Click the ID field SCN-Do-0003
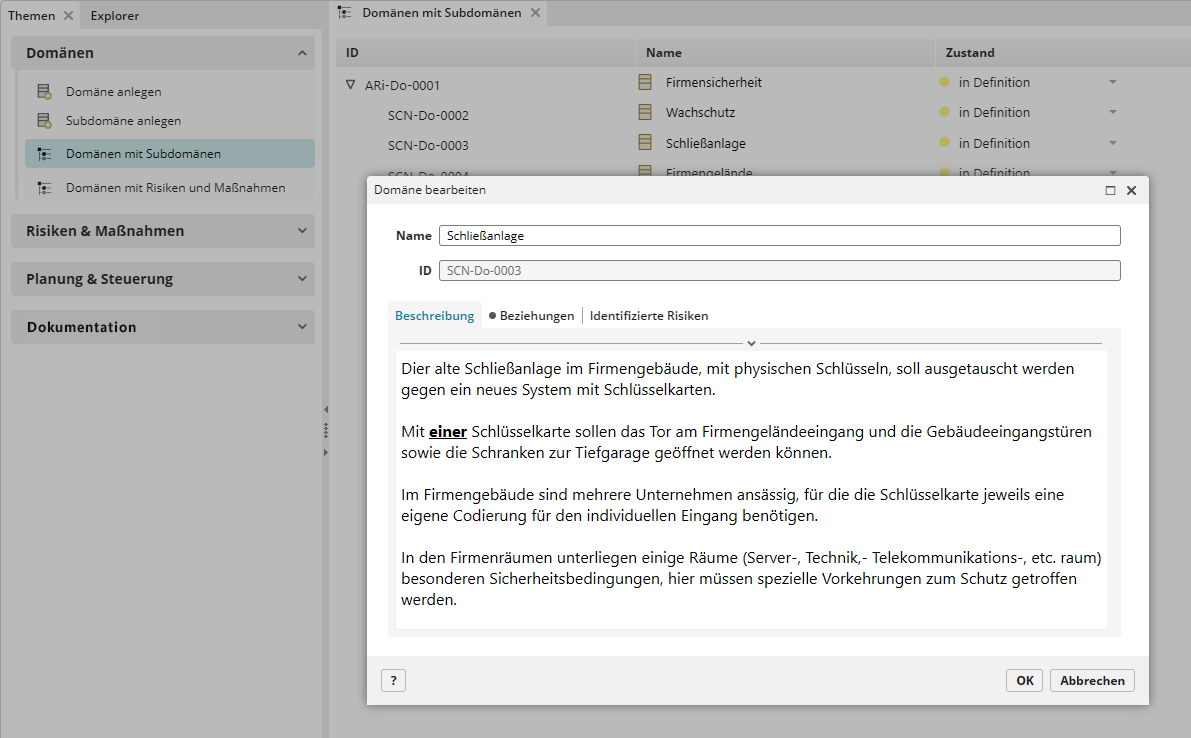Viewport: 1191px width, 738px height. click(x=779, y=270)
